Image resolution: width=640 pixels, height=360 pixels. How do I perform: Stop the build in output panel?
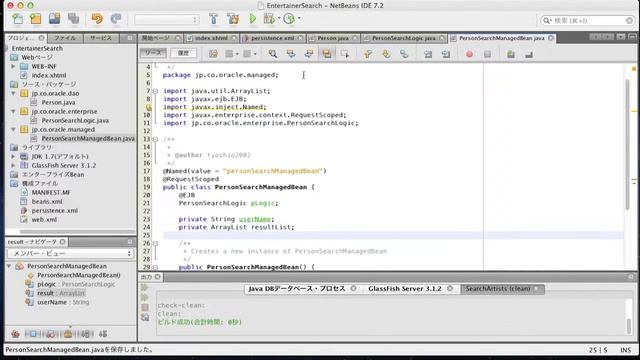[x=144, y=307]
